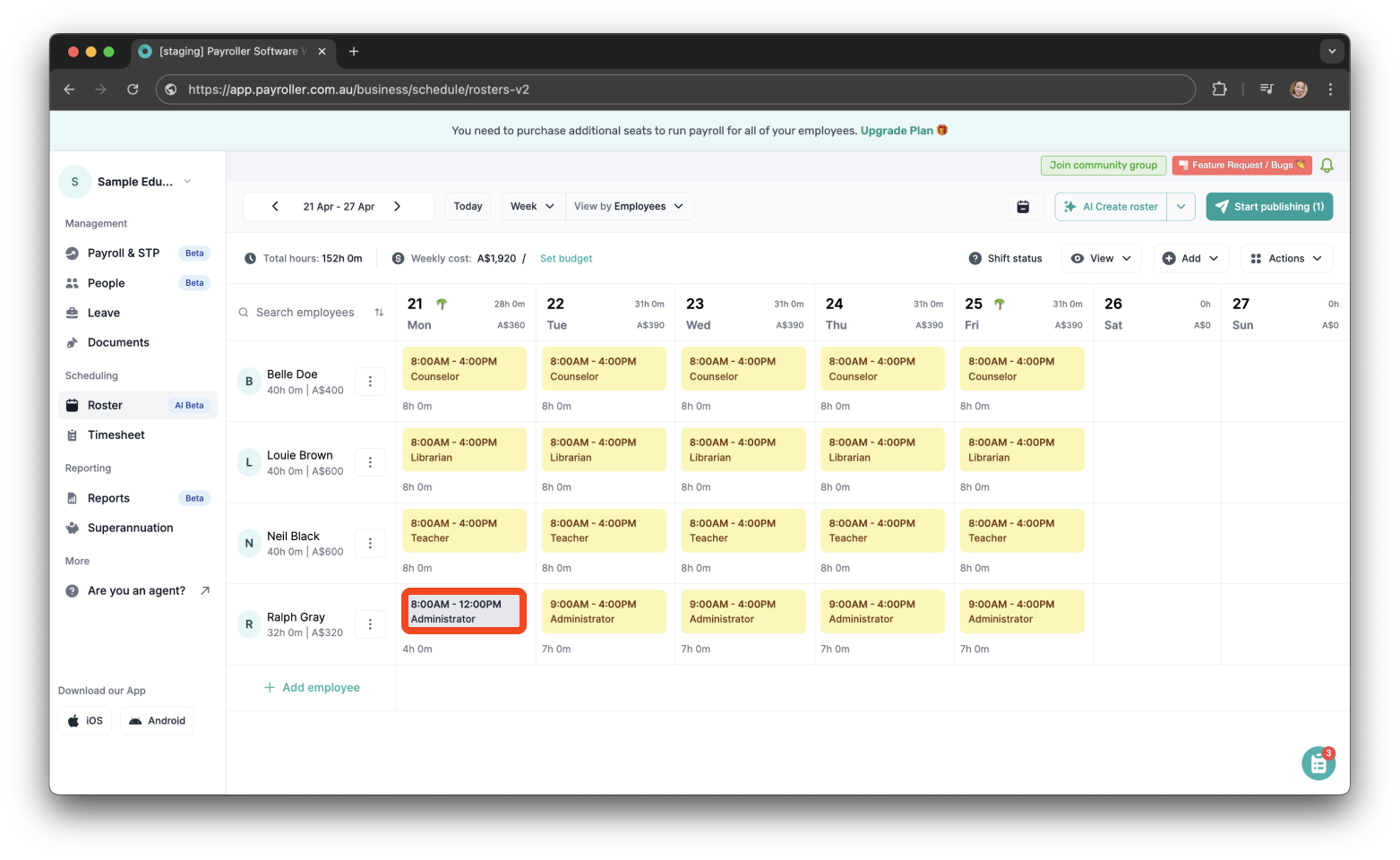Screen dimensions: 1400x860
Task: Click the Shift status help icon
Action: click(974, 258)
